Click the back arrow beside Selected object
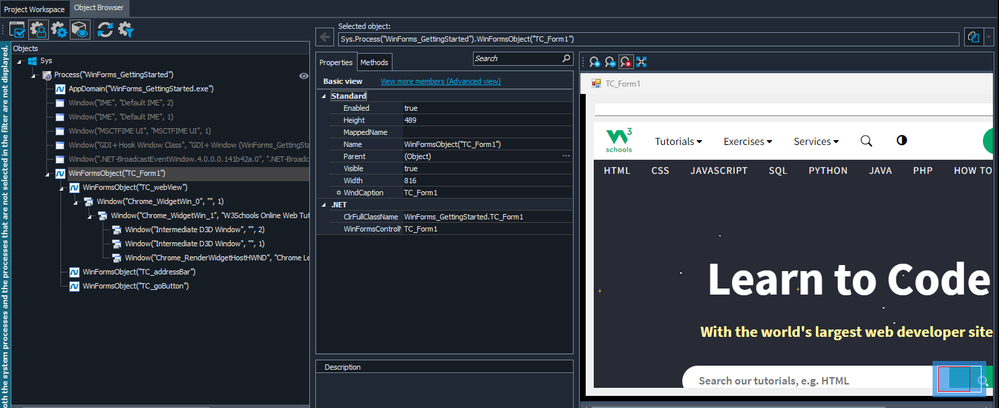Screen dimensions: 999x408 [326, 38]
